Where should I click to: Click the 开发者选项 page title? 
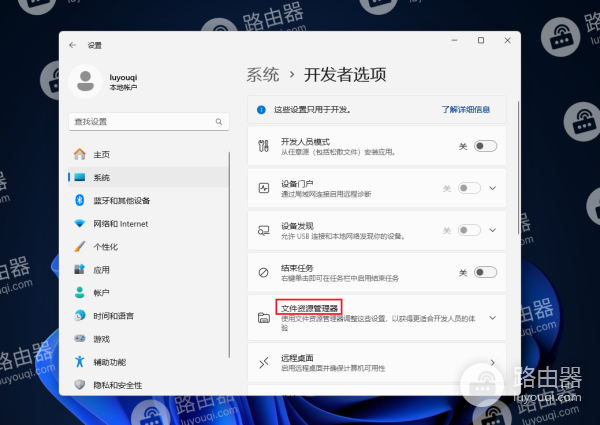[345, 75]
